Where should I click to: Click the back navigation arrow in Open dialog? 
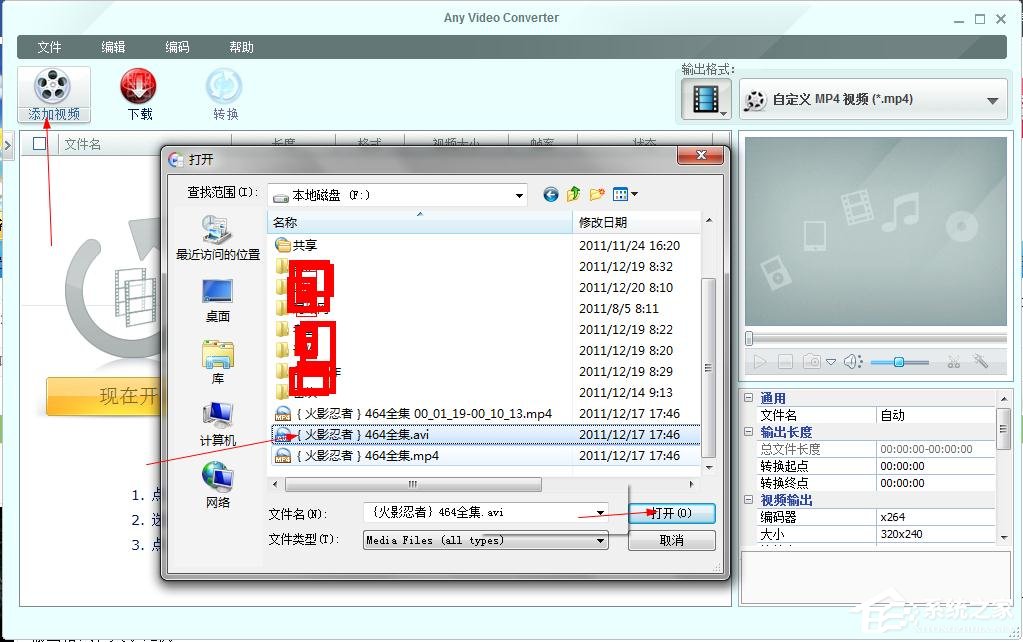[x=550, y=194]
